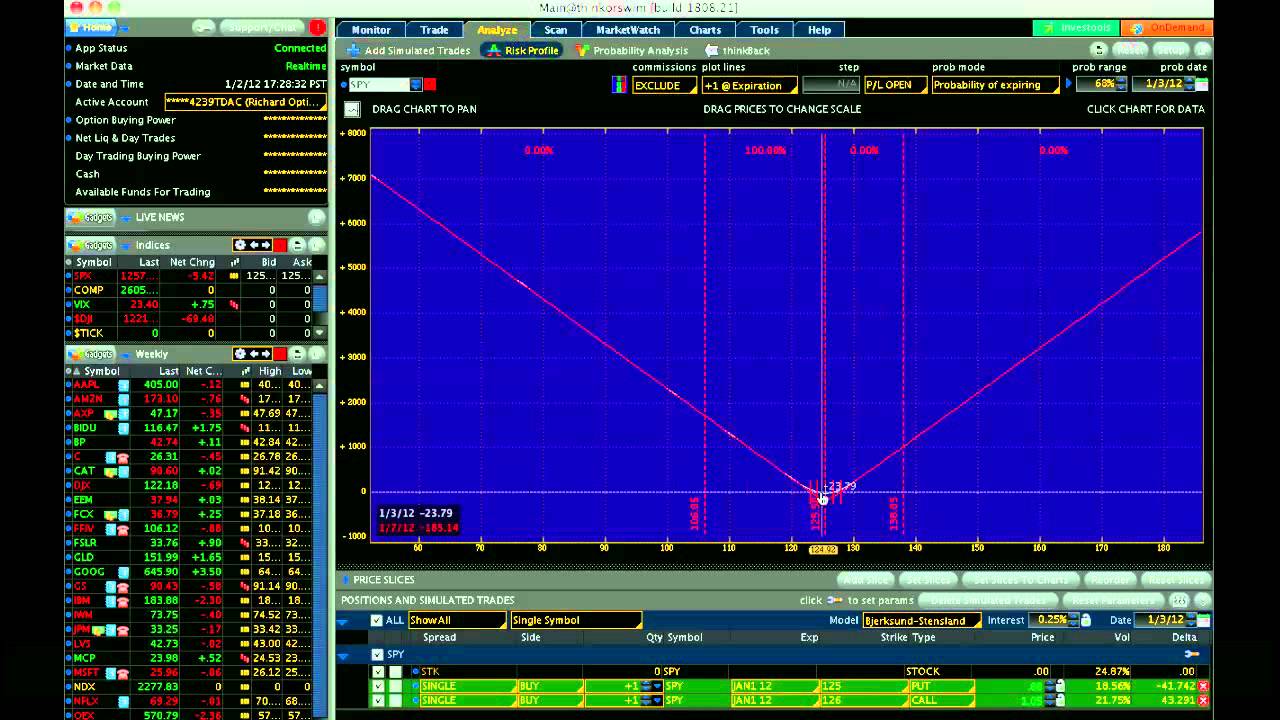1280x720 pixels.
Task: Select the Risk Profile sub-tab
Action: (x=523, y=50)
